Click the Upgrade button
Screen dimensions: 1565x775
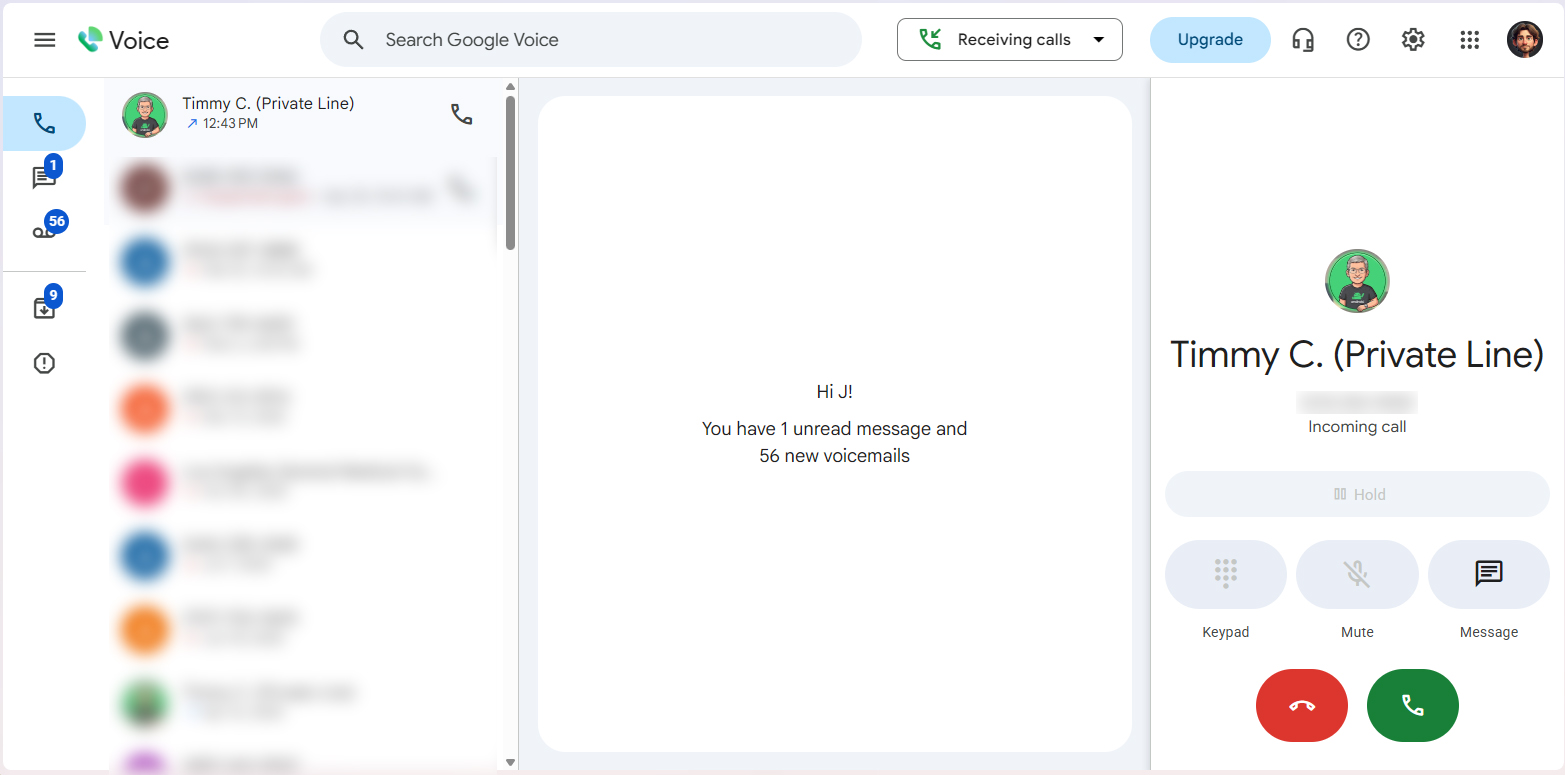click(1210, 40)
